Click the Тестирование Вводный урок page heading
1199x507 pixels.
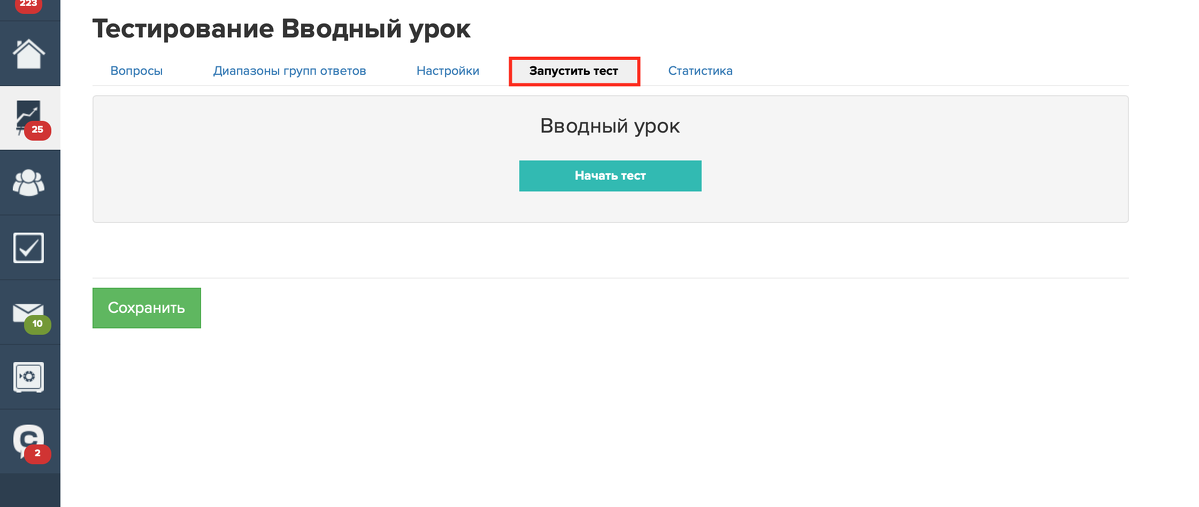[281, 29]
